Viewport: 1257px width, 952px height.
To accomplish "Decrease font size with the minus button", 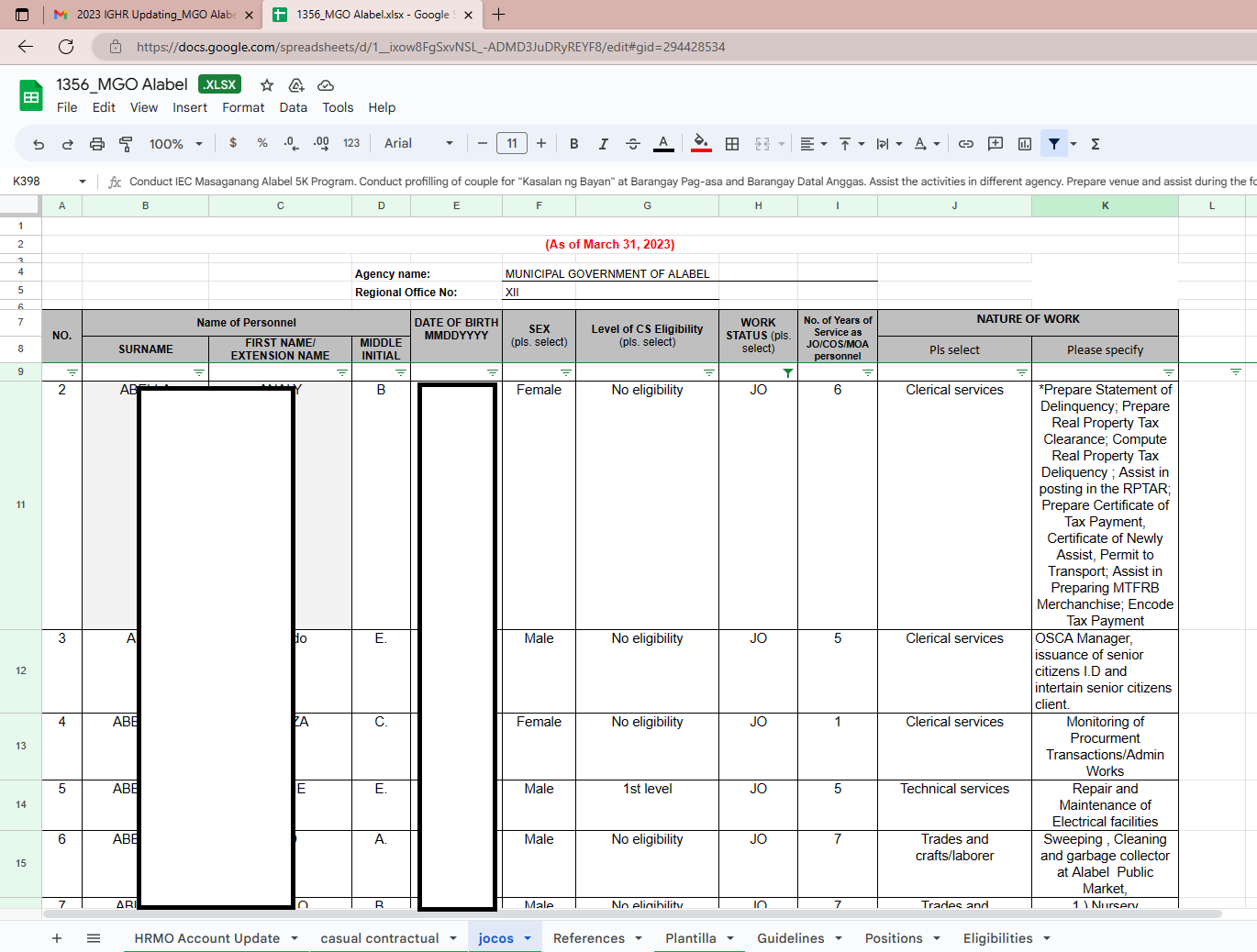I will click(483, 143).
